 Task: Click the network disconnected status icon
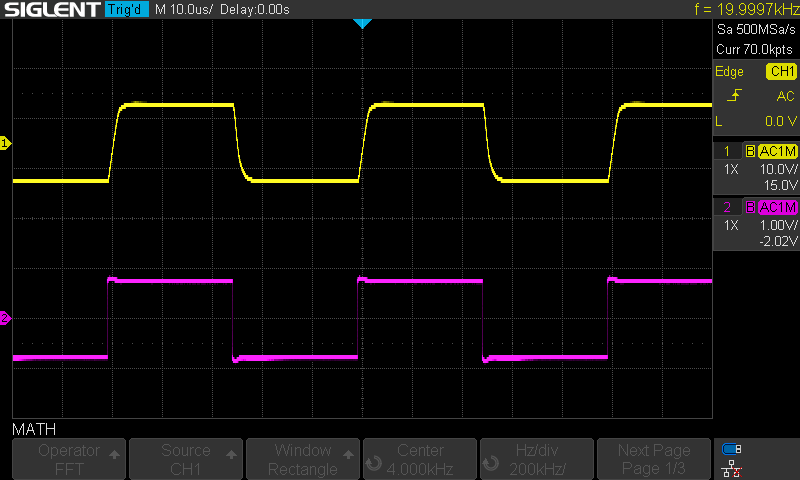tap(732, 468)
